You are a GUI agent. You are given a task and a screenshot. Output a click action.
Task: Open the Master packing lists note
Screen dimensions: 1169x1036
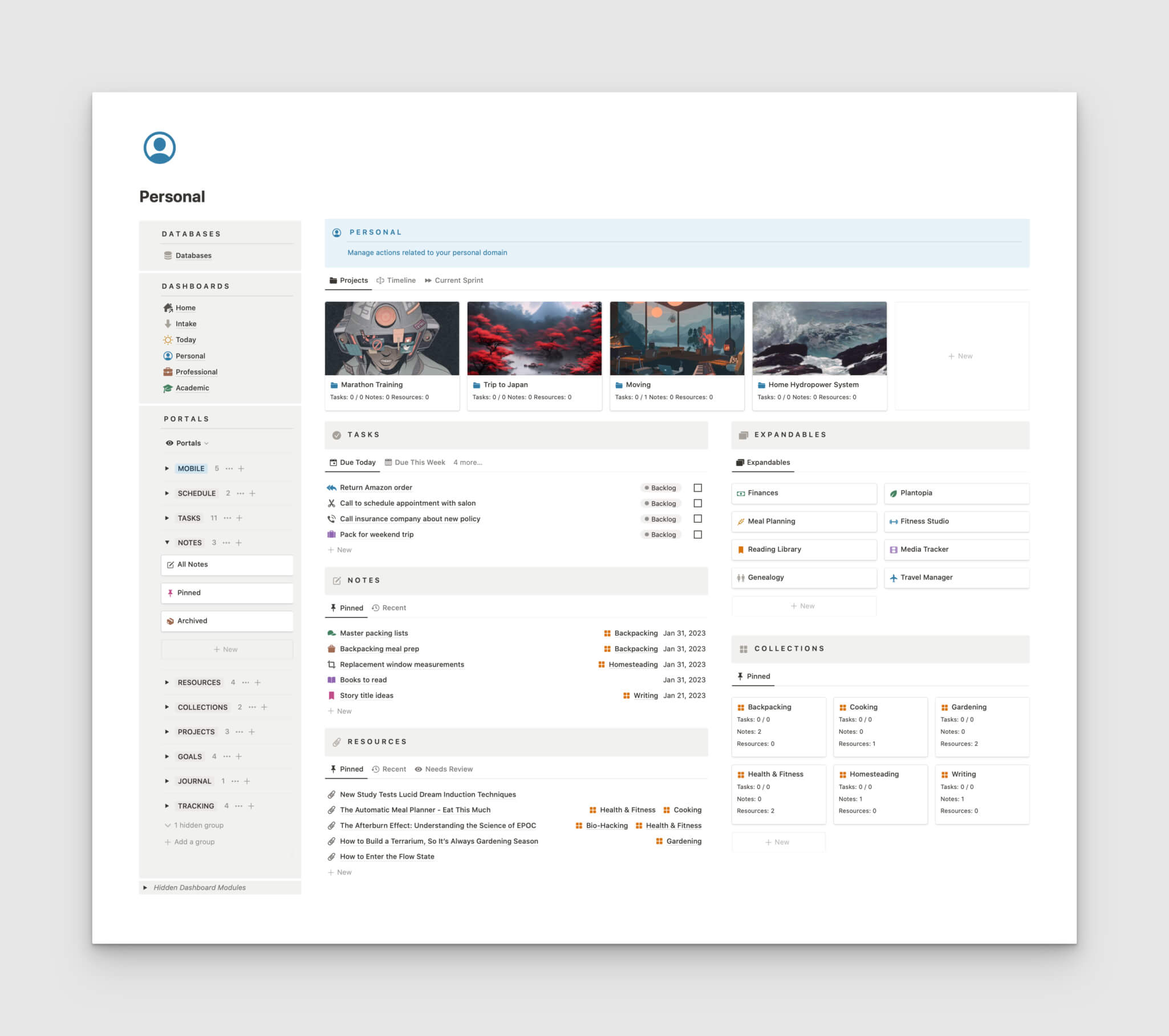point(374,633)
